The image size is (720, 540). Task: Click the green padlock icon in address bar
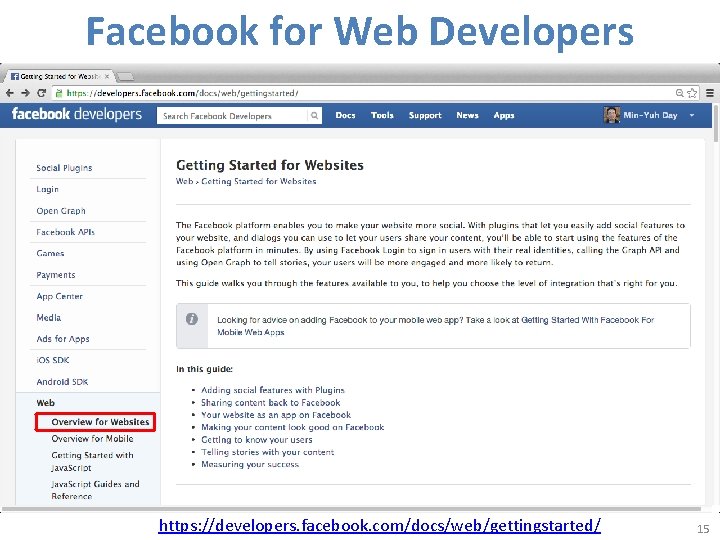point(59,93)
